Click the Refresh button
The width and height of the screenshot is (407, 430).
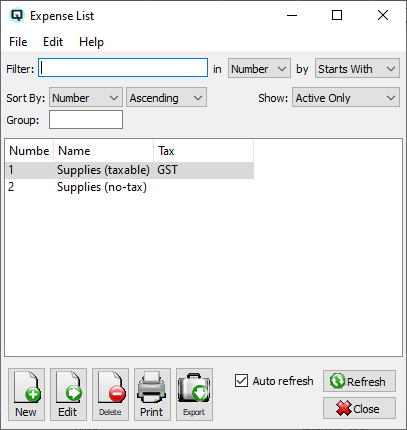[359, 381]
